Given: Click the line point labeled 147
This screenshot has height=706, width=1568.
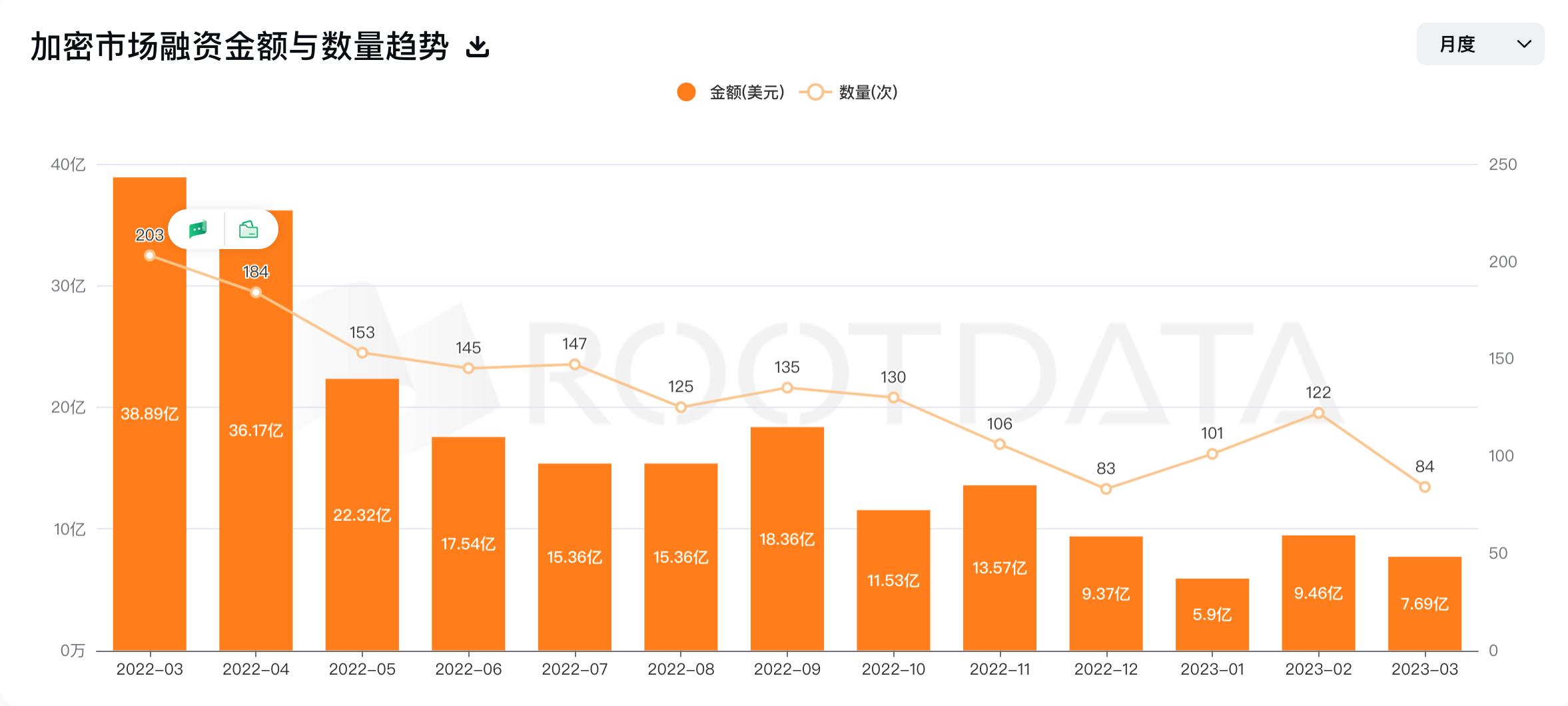Looking at the screenshot, I should point(575,364).
